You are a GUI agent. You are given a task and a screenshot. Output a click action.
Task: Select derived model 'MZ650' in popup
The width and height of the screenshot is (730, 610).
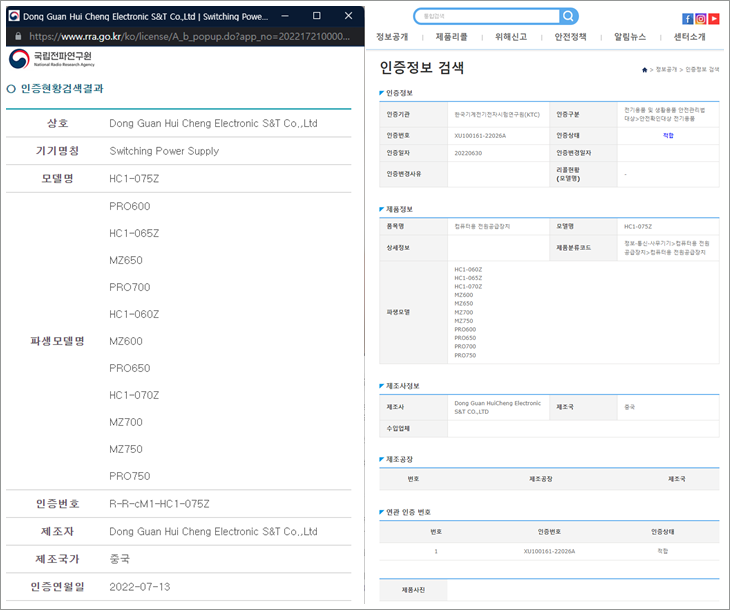126,260
